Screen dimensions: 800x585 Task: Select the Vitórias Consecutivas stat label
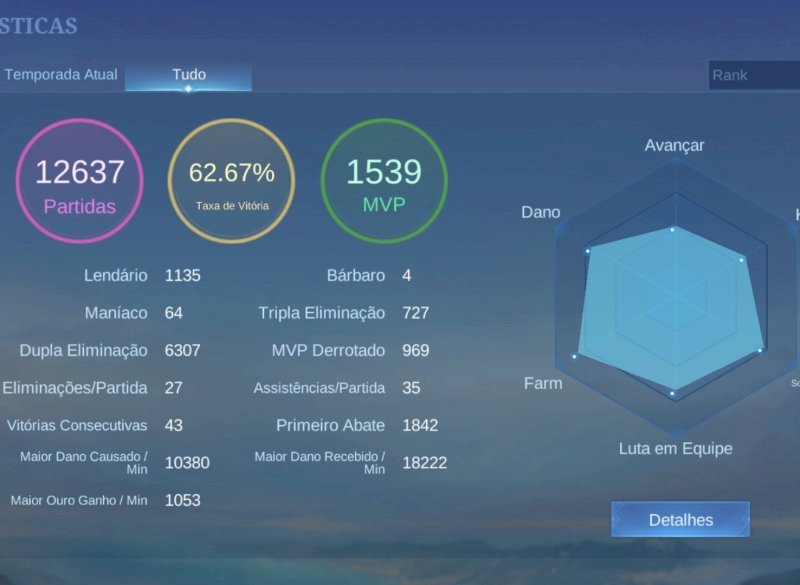pyautogui.click(x=77, y=425)
